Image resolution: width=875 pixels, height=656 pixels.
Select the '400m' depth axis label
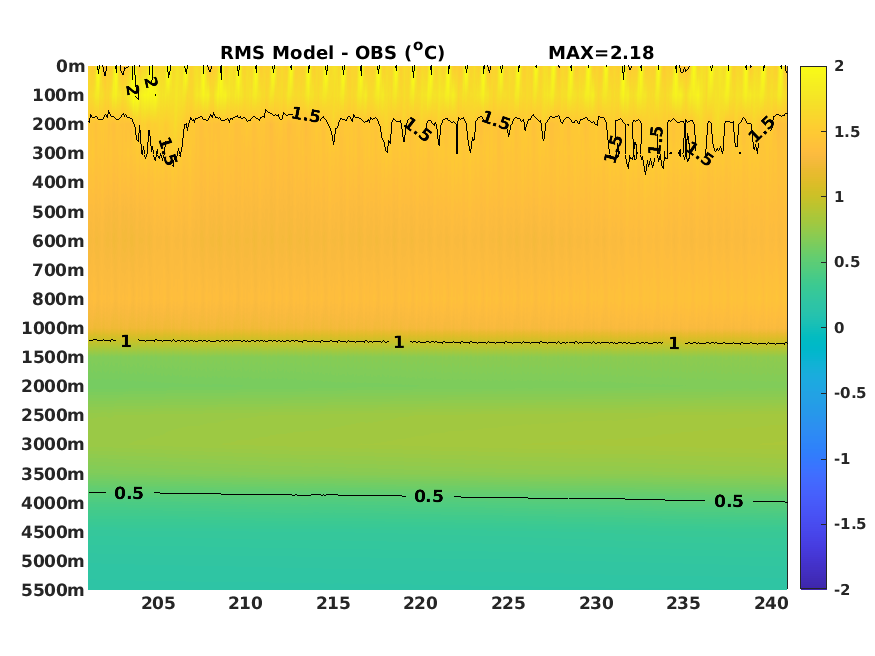pyautogui.click(x=58, y=182)
